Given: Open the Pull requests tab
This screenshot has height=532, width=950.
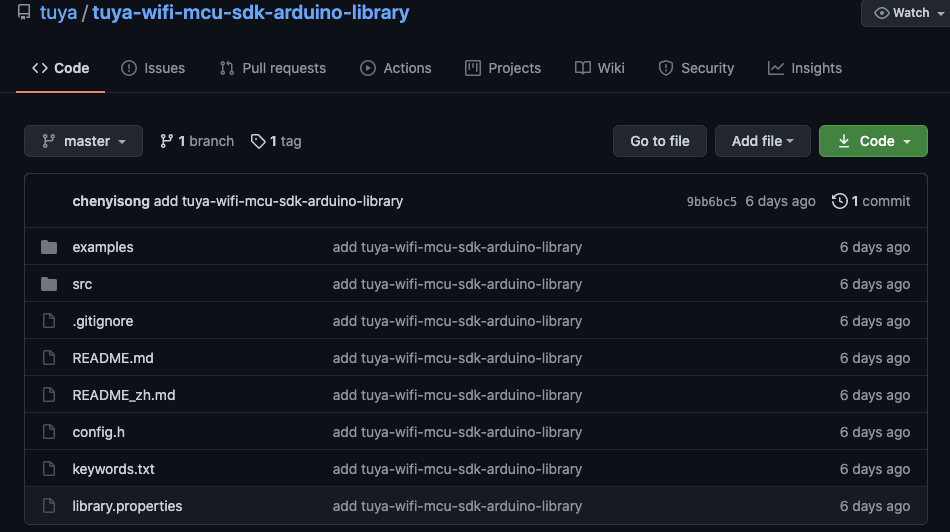Looking at the screenshot, I should click(273, 68).
